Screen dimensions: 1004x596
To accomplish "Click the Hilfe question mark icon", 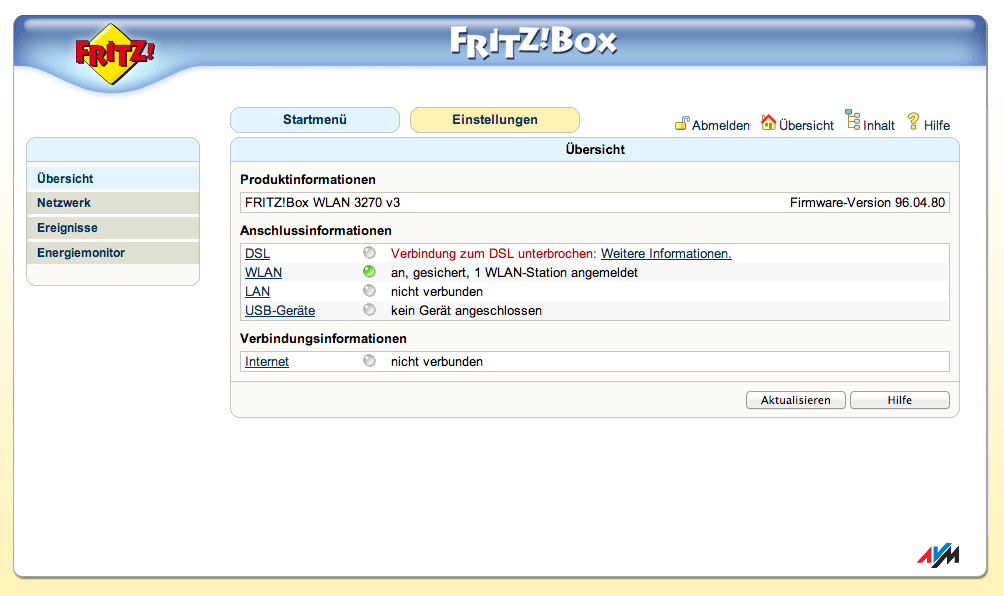I will (913, 121).
